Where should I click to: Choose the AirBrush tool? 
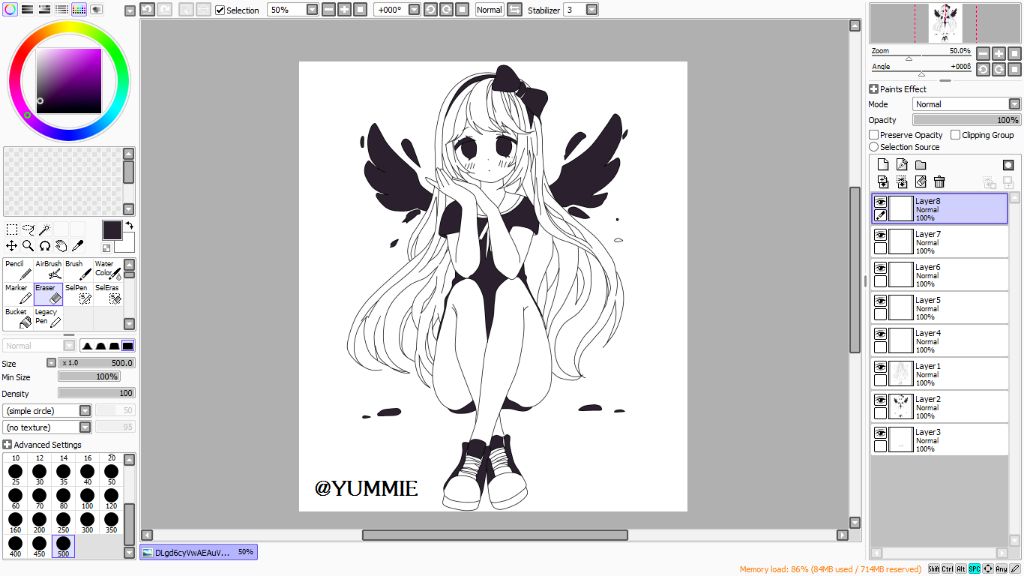click(48, 270)
